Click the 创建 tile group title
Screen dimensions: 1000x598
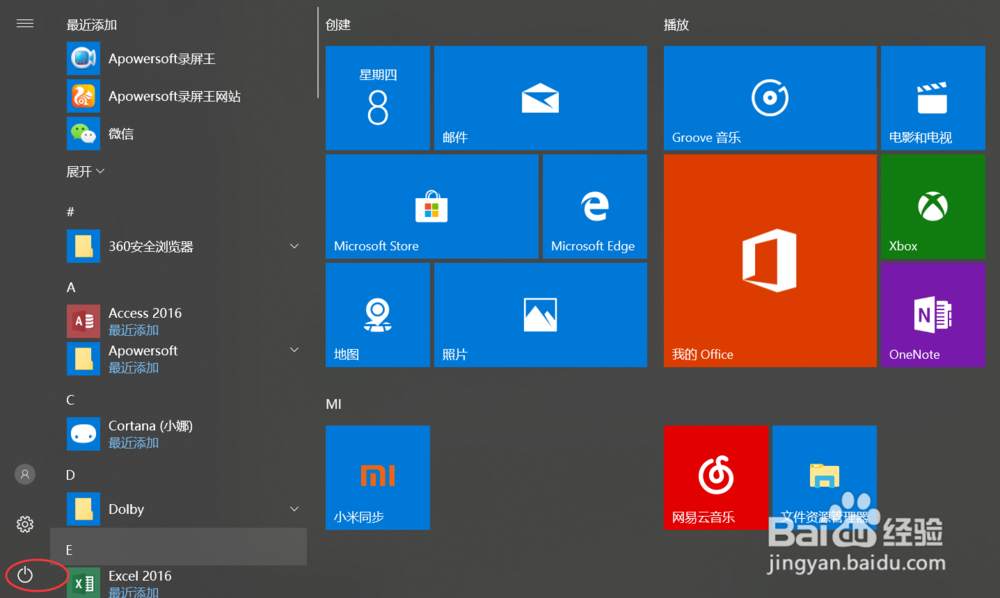(338, 25)
